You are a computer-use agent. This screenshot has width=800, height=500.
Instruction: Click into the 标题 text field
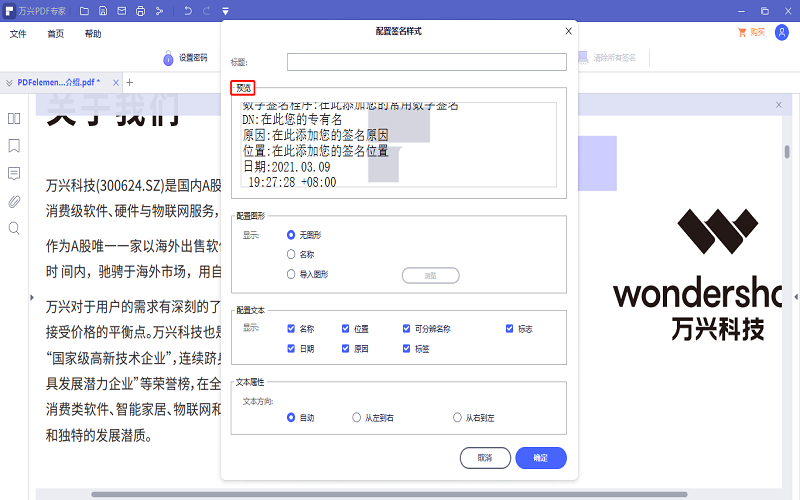427,62
